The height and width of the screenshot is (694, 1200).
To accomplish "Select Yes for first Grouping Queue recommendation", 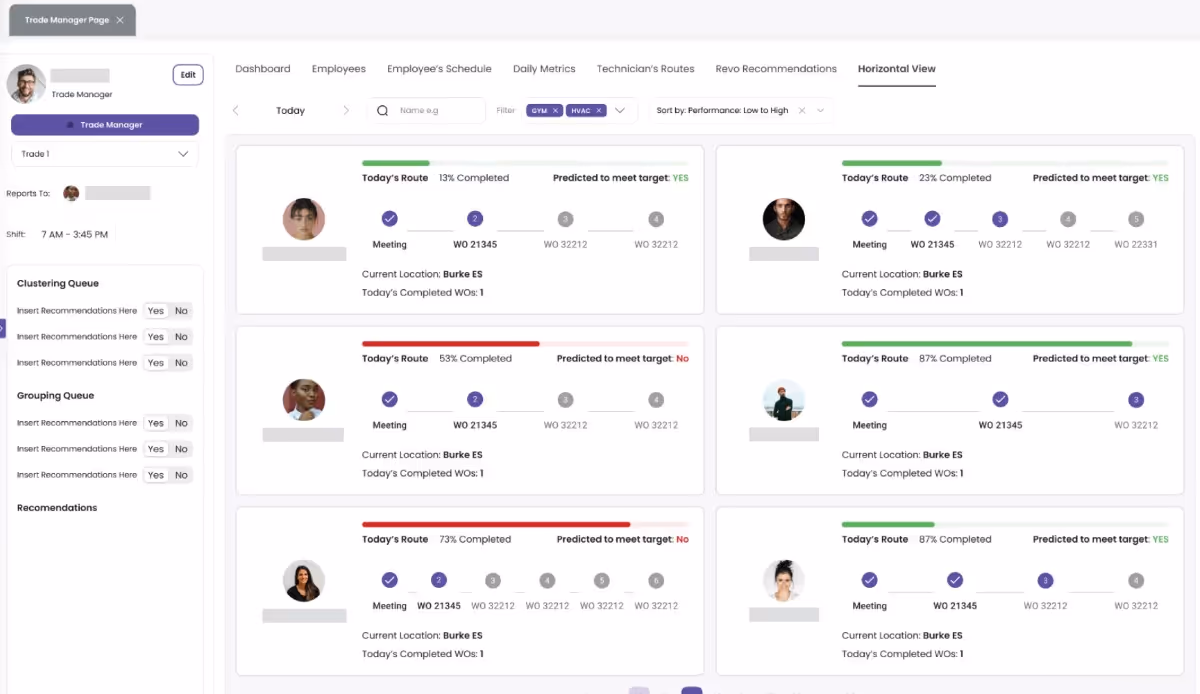I will click(156, 423).
